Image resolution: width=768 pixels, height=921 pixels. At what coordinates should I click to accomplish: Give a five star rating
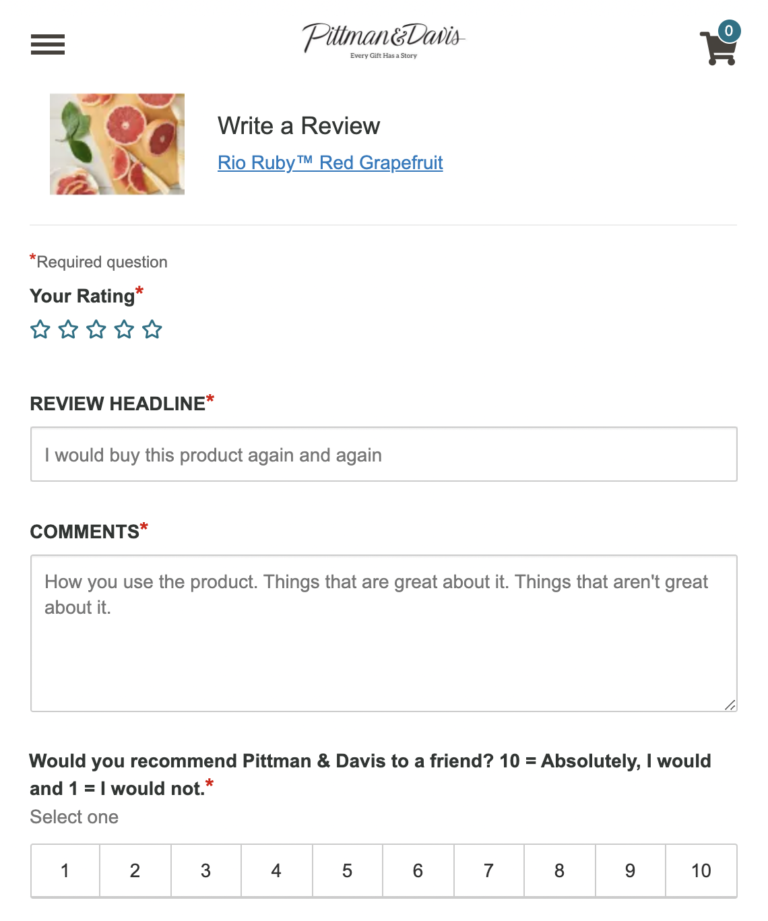[x=152, y=330]
